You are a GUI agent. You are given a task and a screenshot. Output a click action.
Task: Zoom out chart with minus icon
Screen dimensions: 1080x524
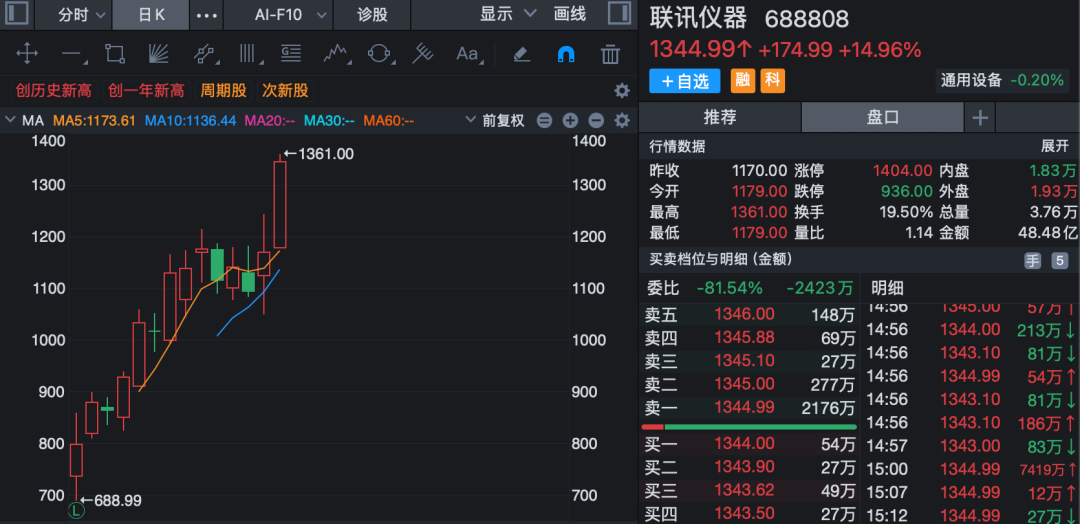coord(596,120)
